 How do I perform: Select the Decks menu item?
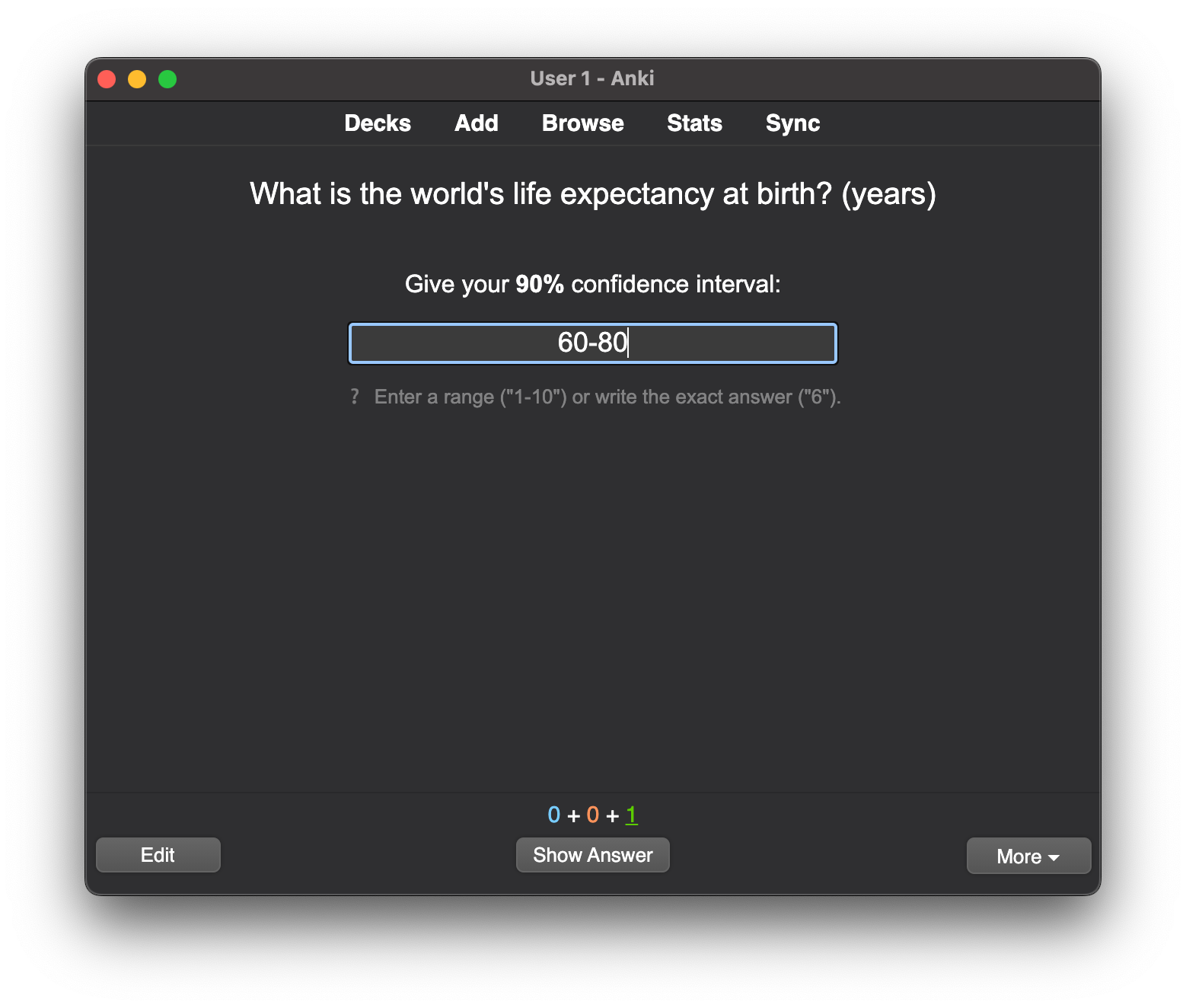378,123
